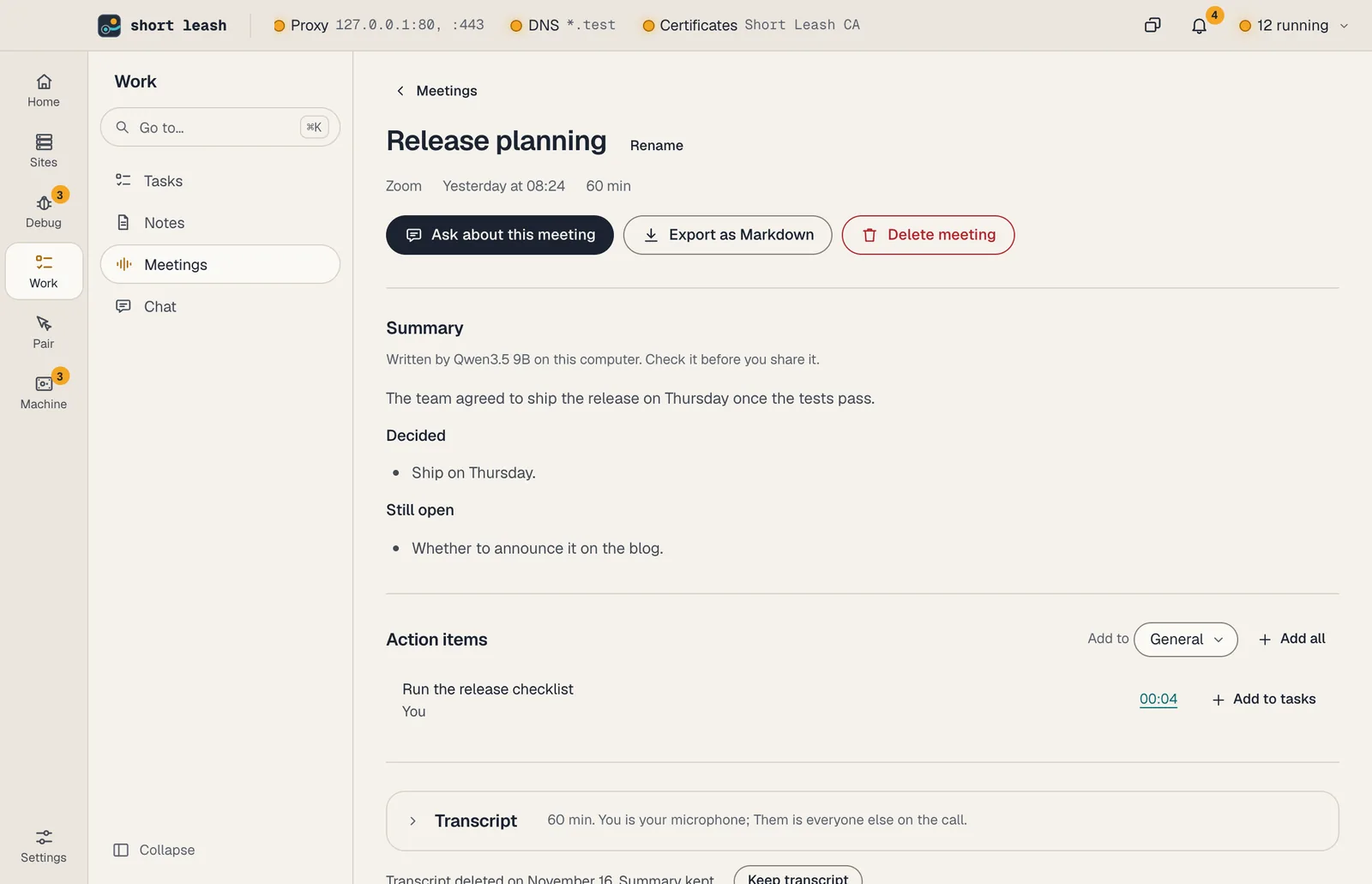
Task: Delete this meeting
Action: pyautogui.click(x=928, y=235)
